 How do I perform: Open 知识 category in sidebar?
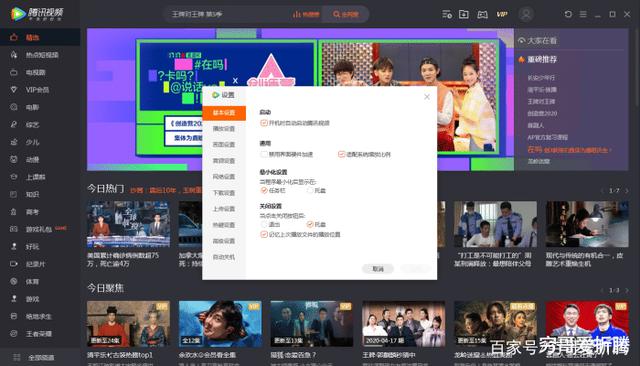tap(31, 195)
